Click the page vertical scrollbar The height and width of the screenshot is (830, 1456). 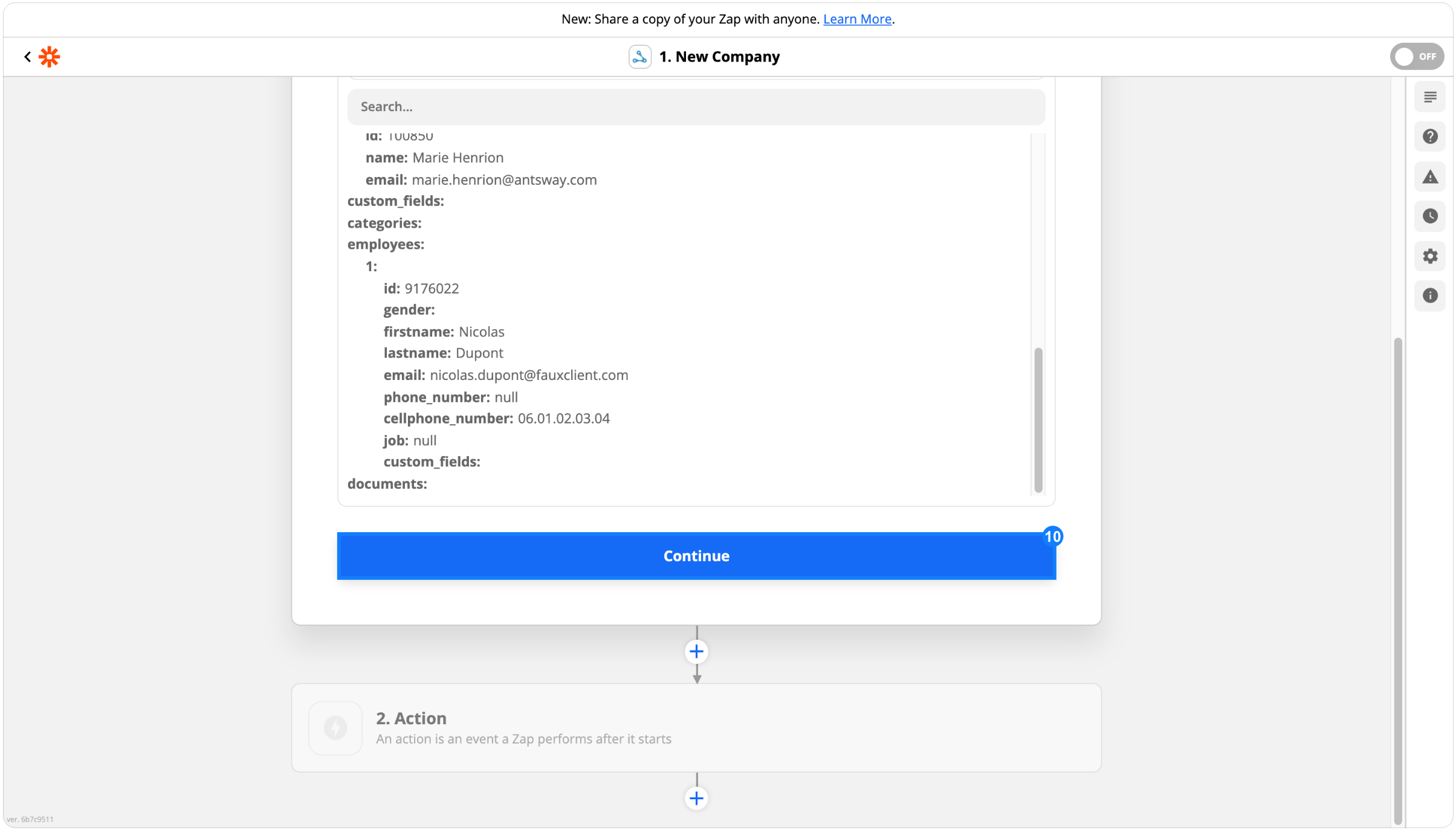[1397, 580]
